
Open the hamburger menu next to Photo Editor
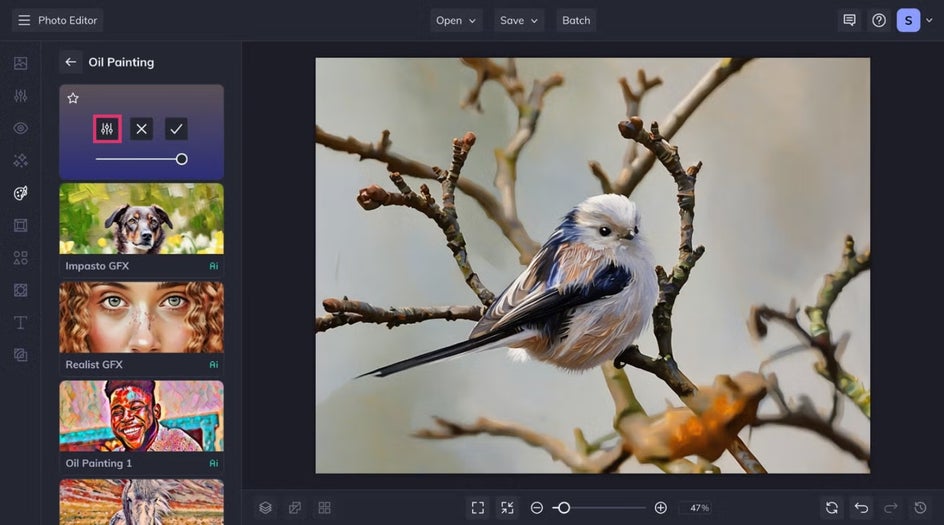click(x=24, y=20)
